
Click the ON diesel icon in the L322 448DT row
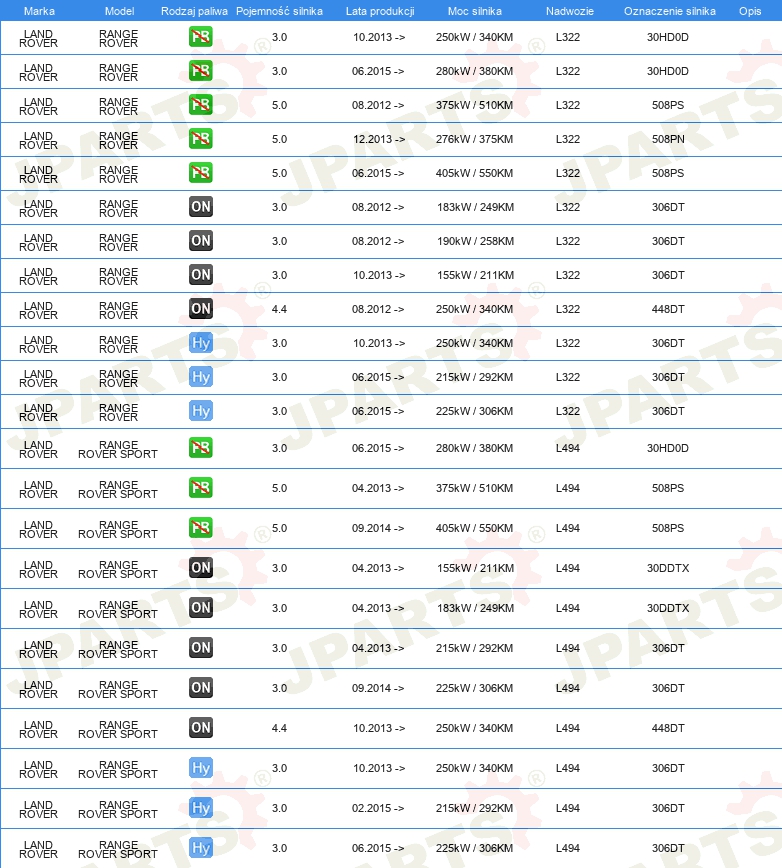(201, 309)
